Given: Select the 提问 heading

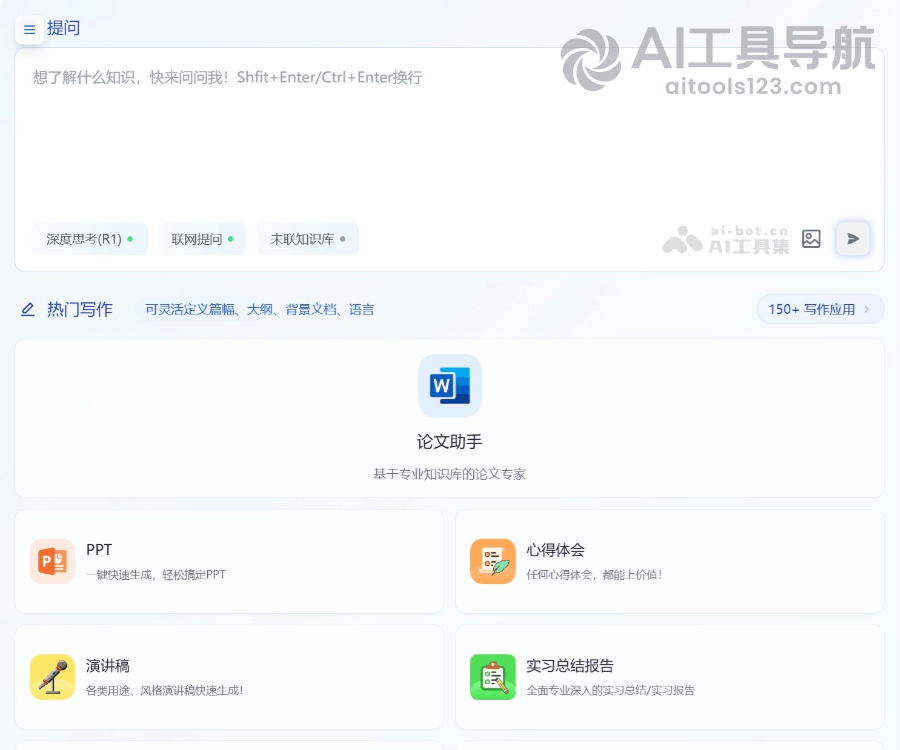Looking at the screenshot, I should 63,28.
